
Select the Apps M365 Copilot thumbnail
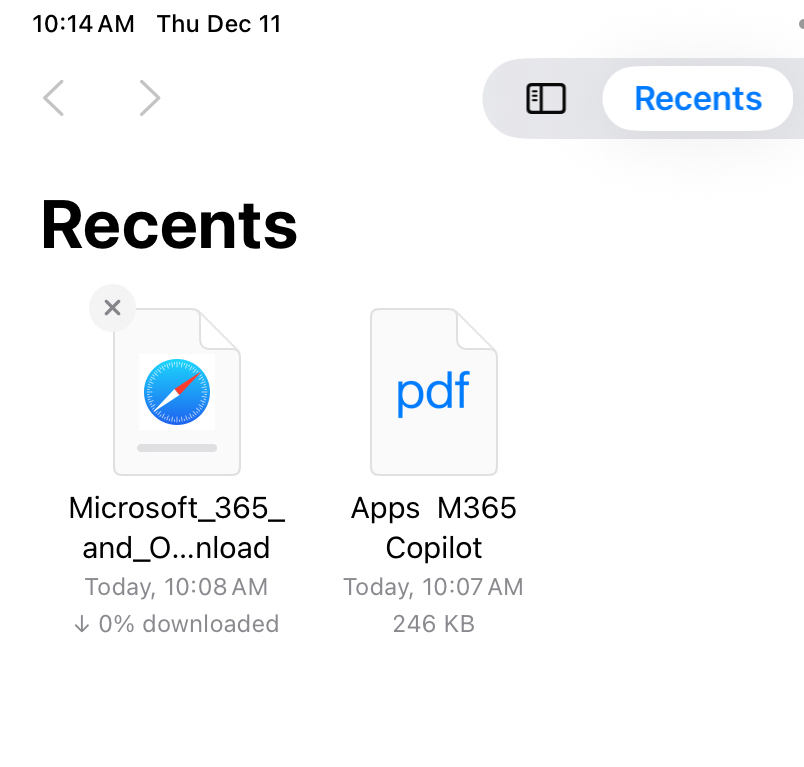(434, 391)
